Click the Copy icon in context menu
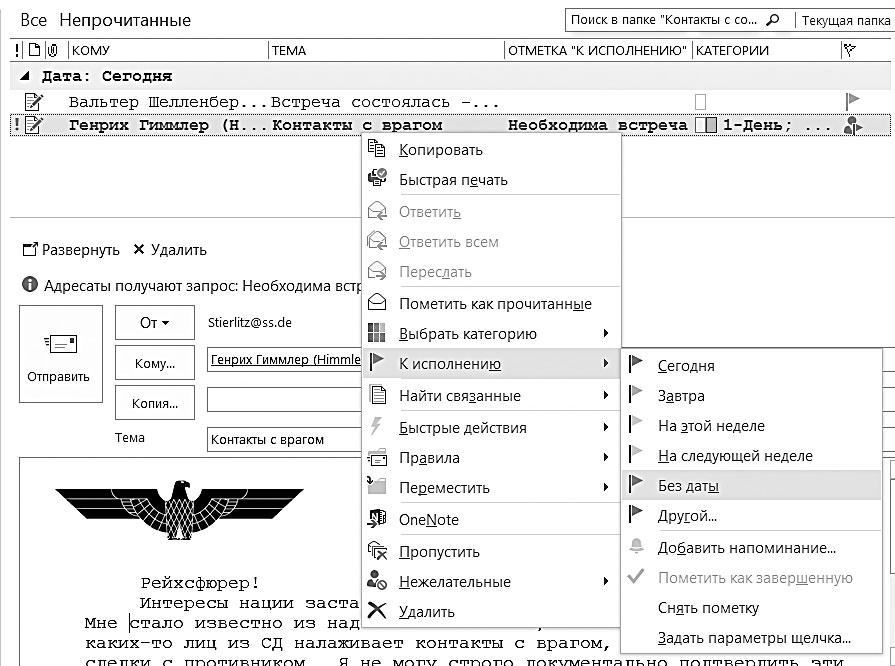 coord(376,149)
